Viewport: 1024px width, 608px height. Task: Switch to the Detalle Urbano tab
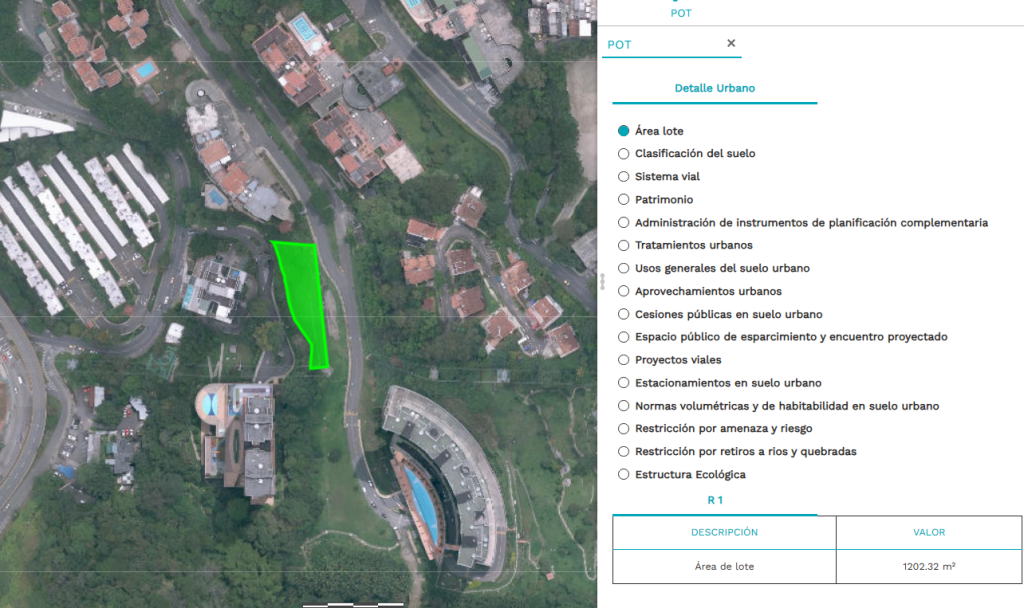click(714, 88)
